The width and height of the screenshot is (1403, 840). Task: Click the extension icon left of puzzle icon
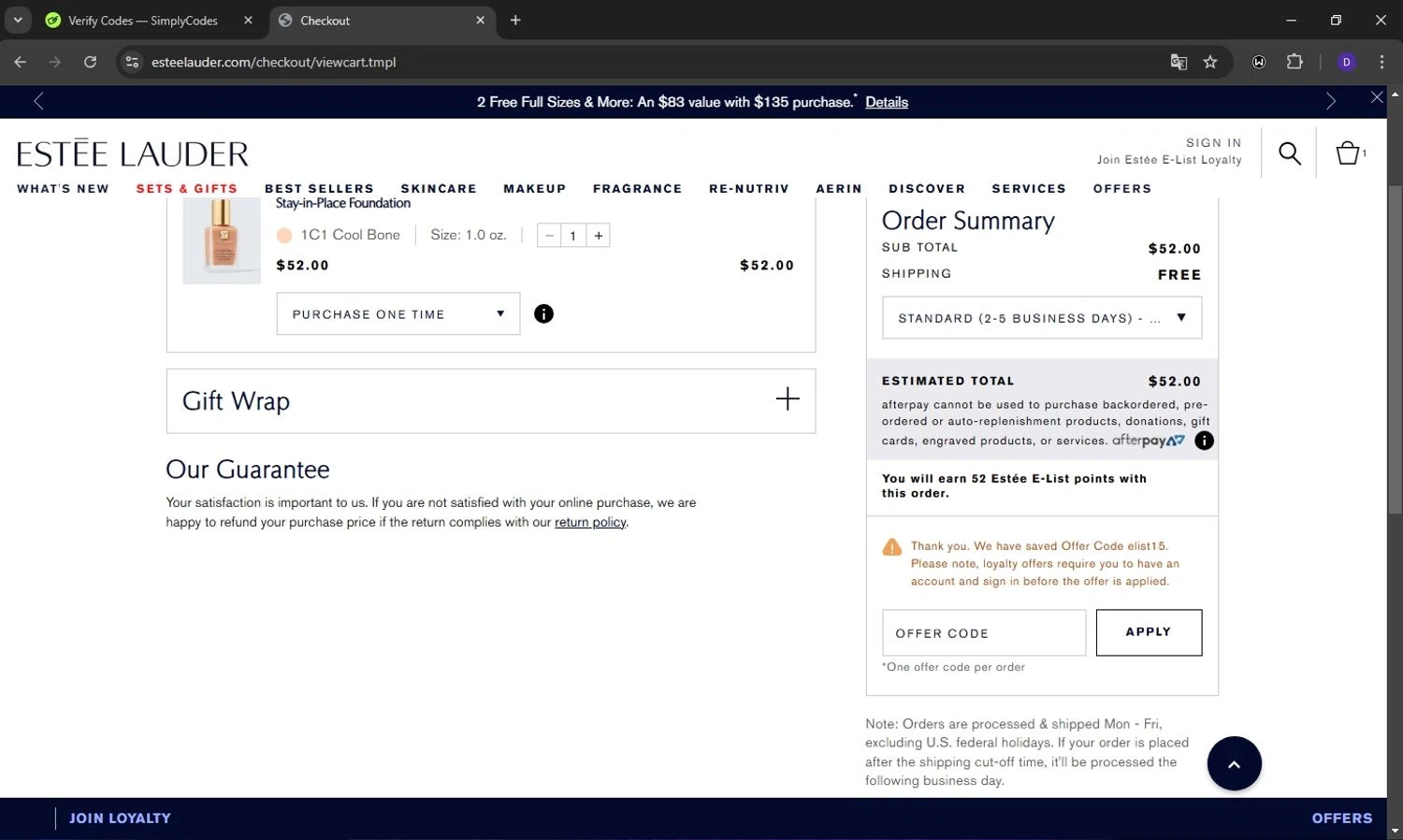point(1259,62)
